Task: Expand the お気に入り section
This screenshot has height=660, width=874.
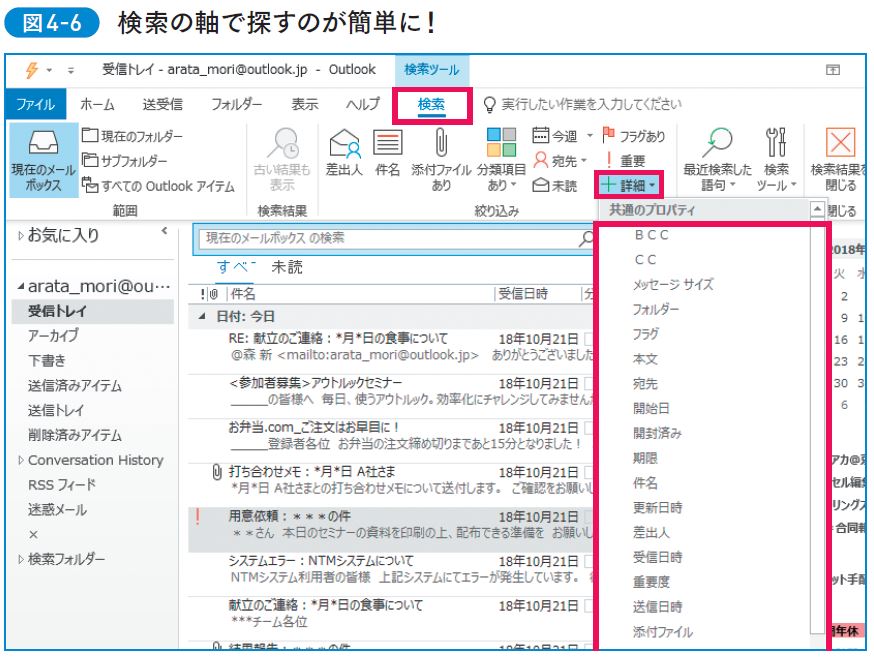Action: point(21,236)
